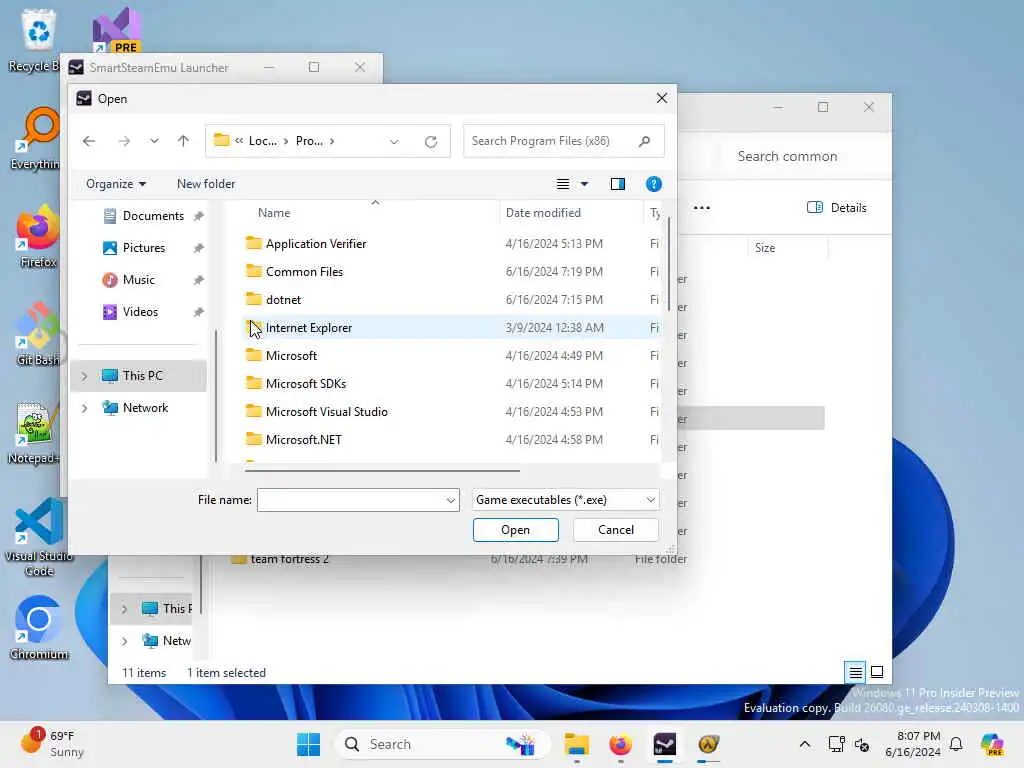This screenshot has width=1024, height=768.
Task: Switch Explorer window to large icons view
Action: click(877, 672)
